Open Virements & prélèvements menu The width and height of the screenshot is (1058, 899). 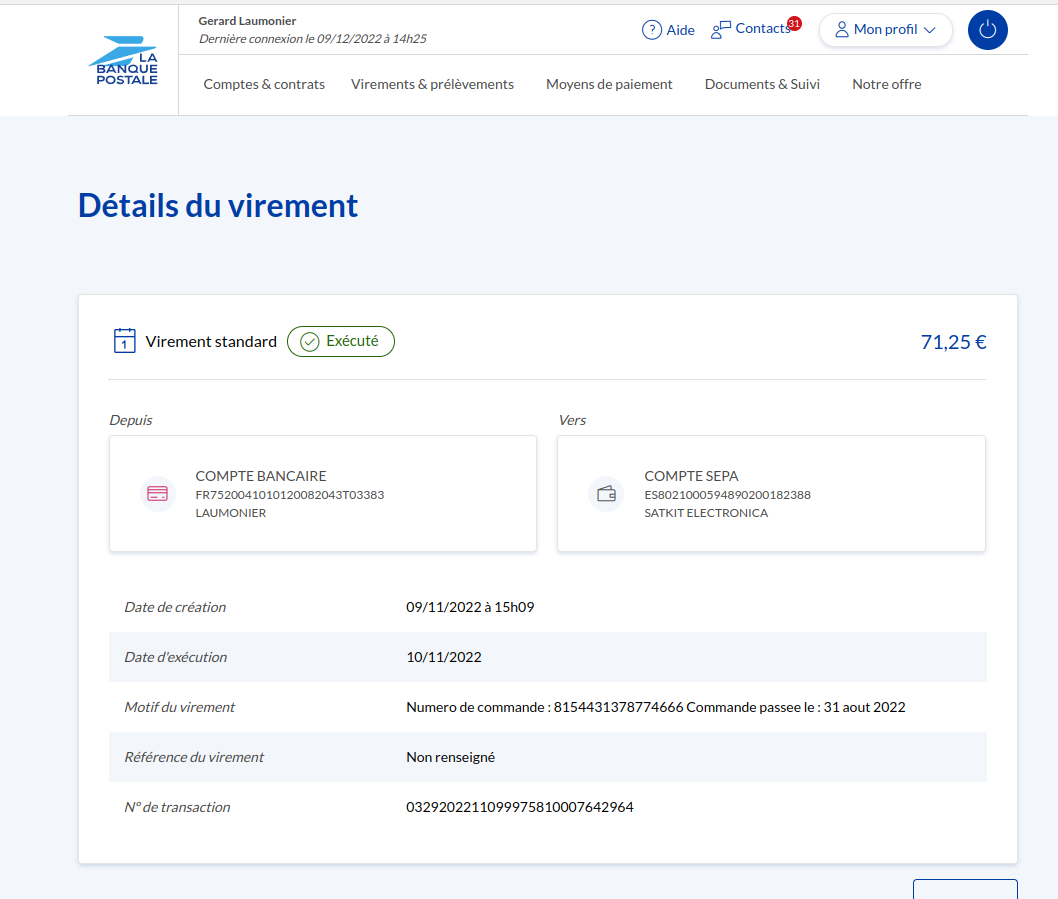coord(432,85)
